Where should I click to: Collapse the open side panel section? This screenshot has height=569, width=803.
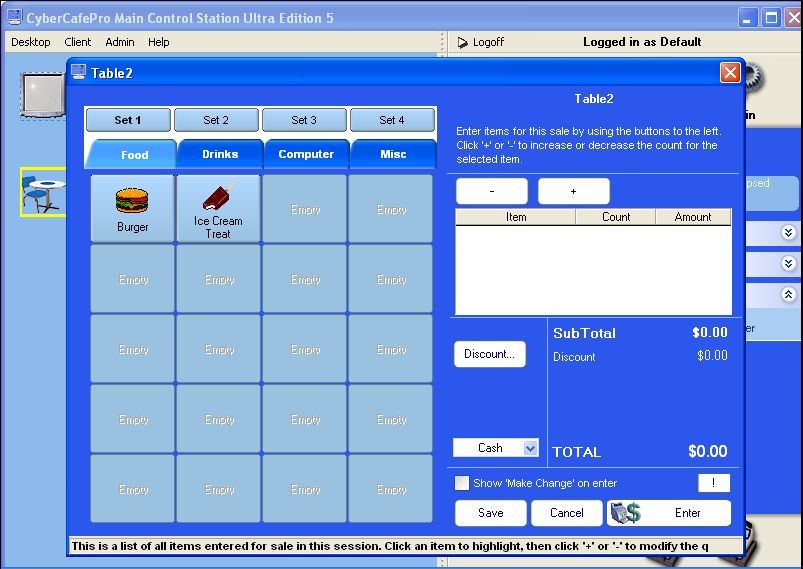(x=788, y=295)
